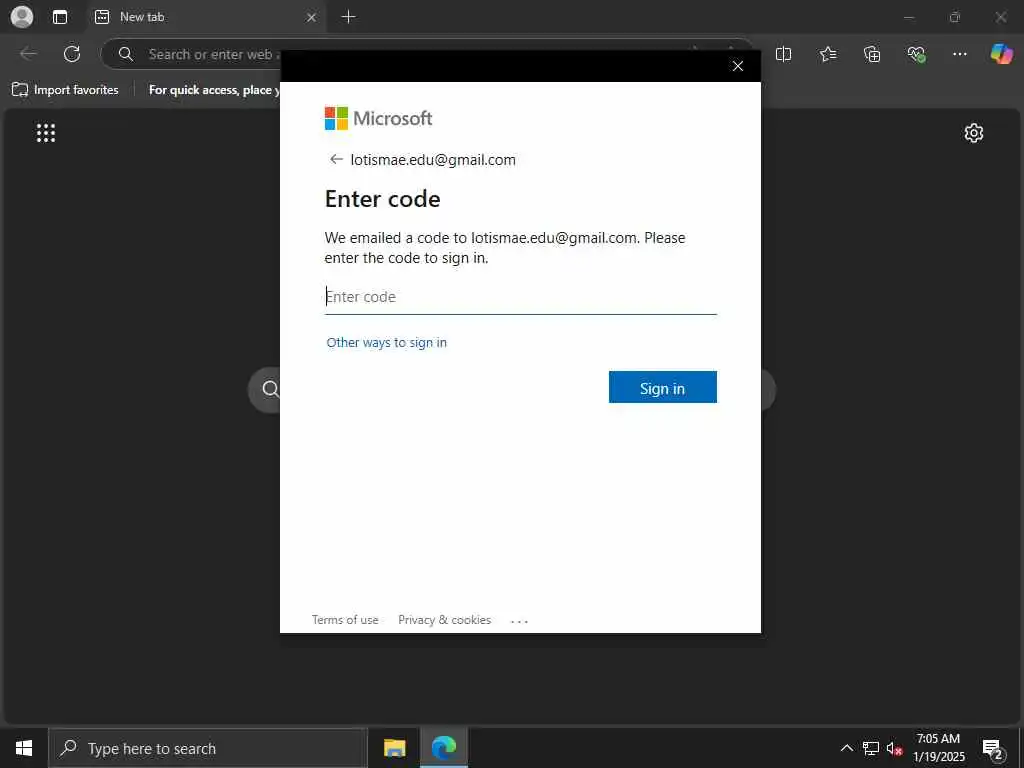Viewport: 1024px width, 768px height.
Task: Click the Sign in button
Action: [x=662, y=387]
